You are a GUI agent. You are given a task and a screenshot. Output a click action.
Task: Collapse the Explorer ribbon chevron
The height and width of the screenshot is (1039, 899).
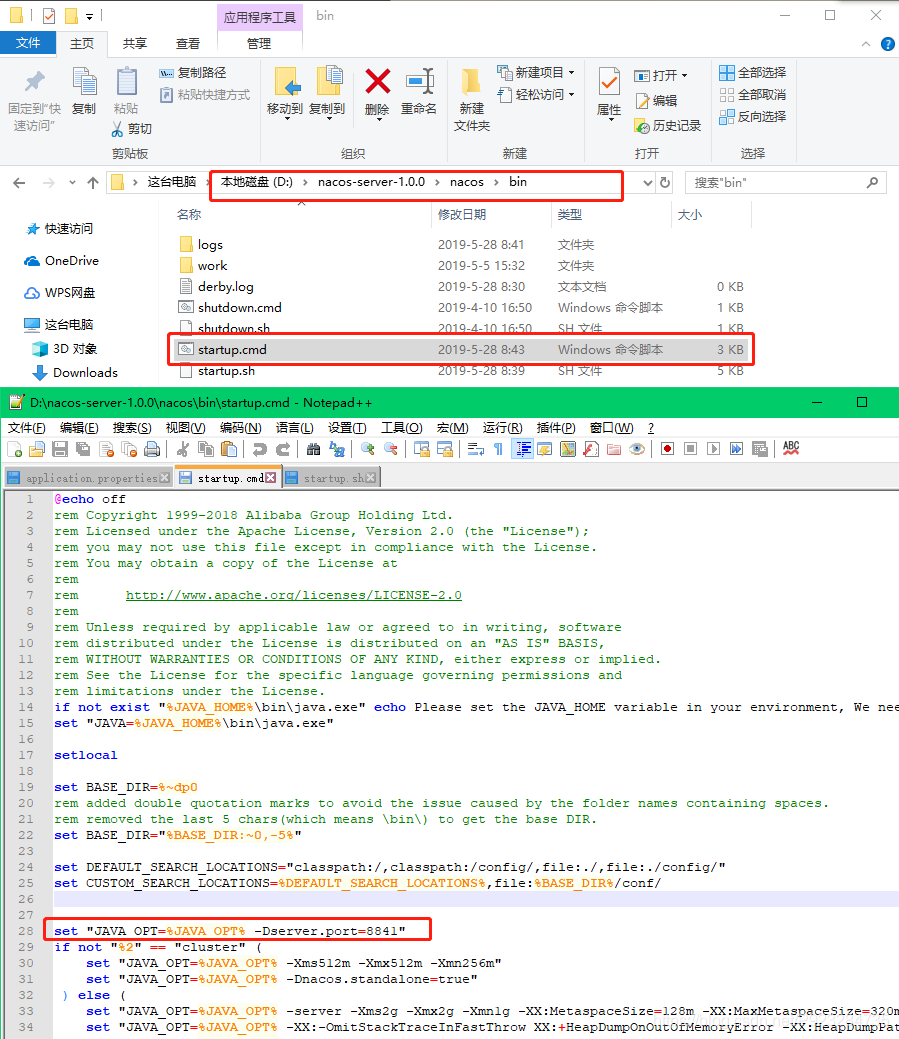(x=866, y=44)
